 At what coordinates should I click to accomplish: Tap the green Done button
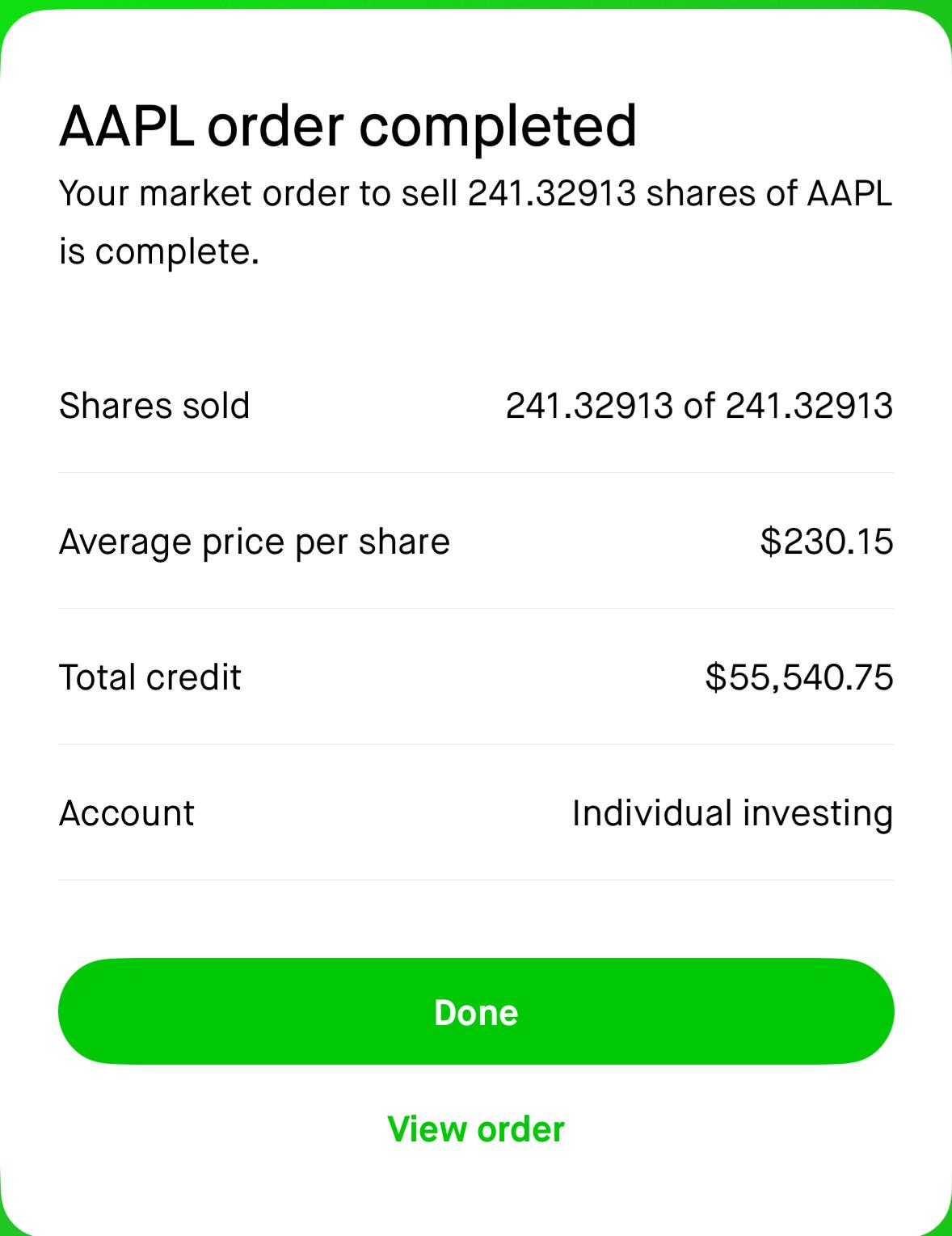(476, 1011)
